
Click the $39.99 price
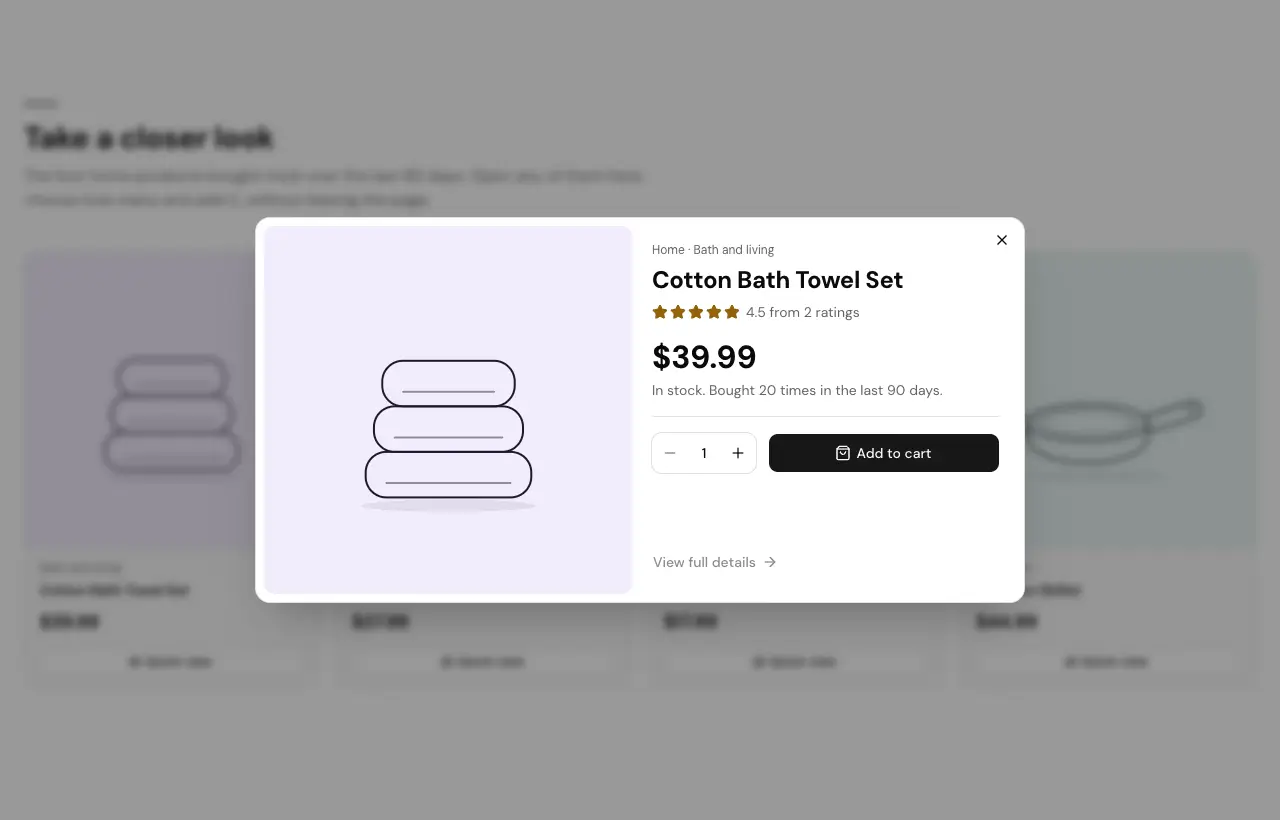coord(704,357)
